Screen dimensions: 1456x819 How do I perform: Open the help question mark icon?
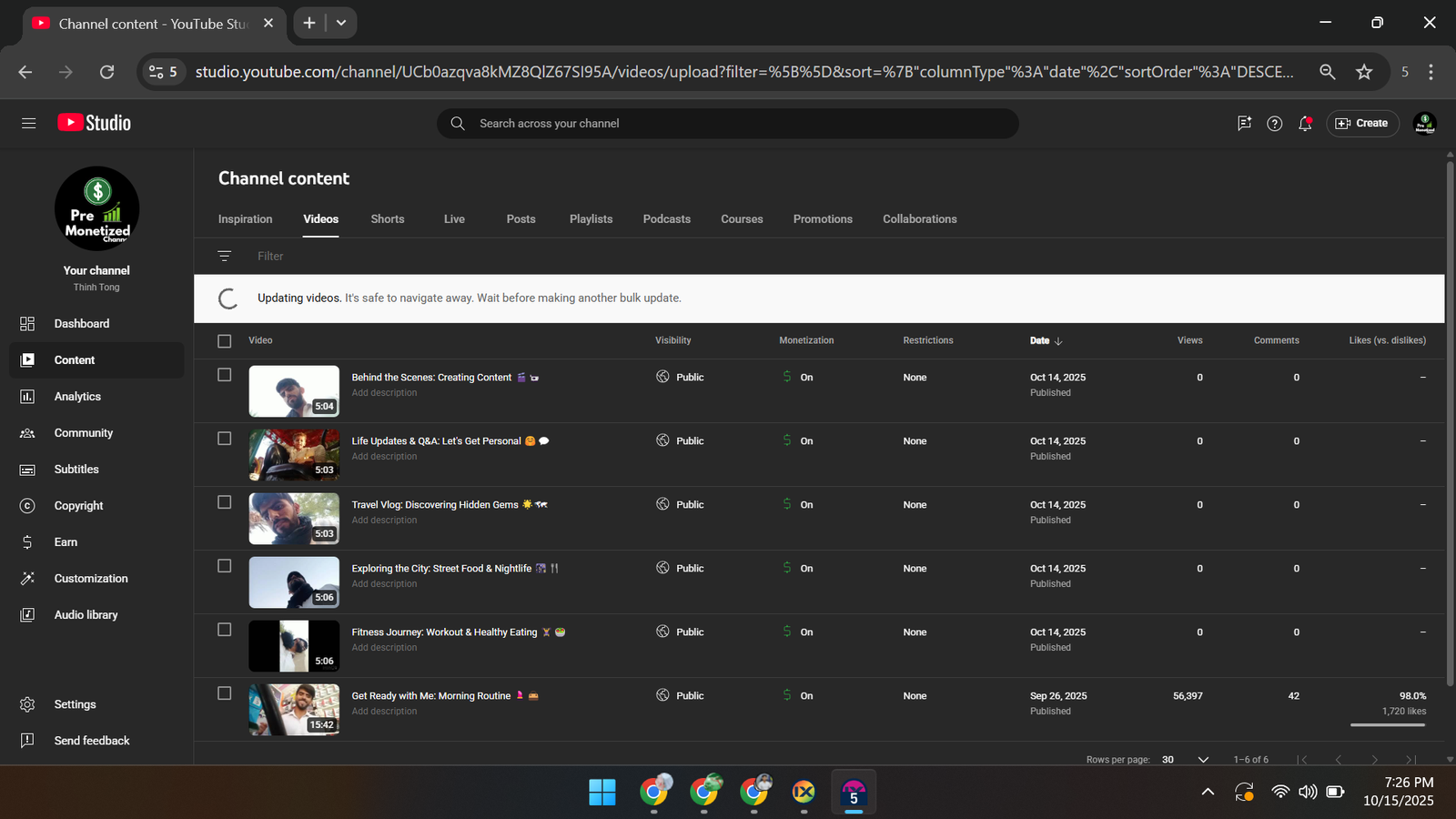[x=1274, y=123]
